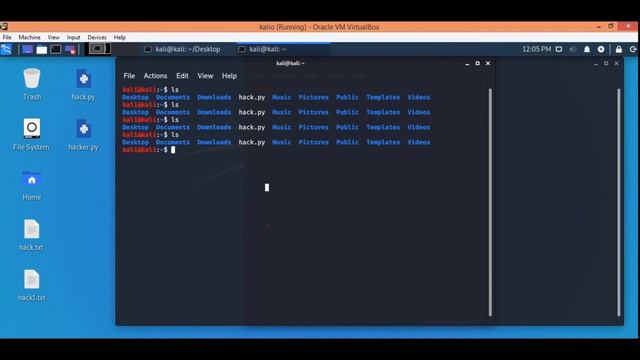Open the file manager panel launcher

coord(42,49)
